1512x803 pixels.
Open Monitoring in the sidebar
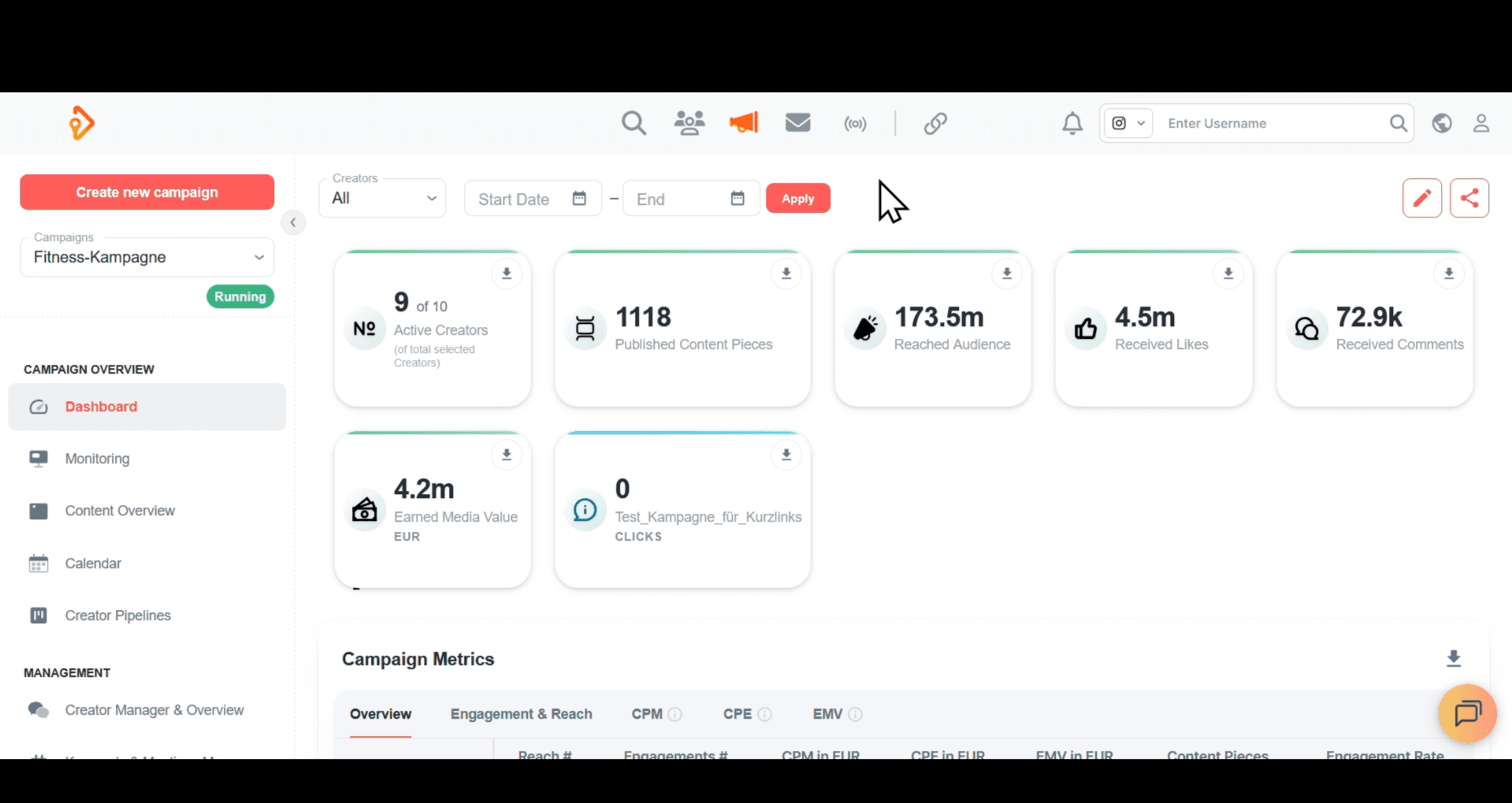97,459
